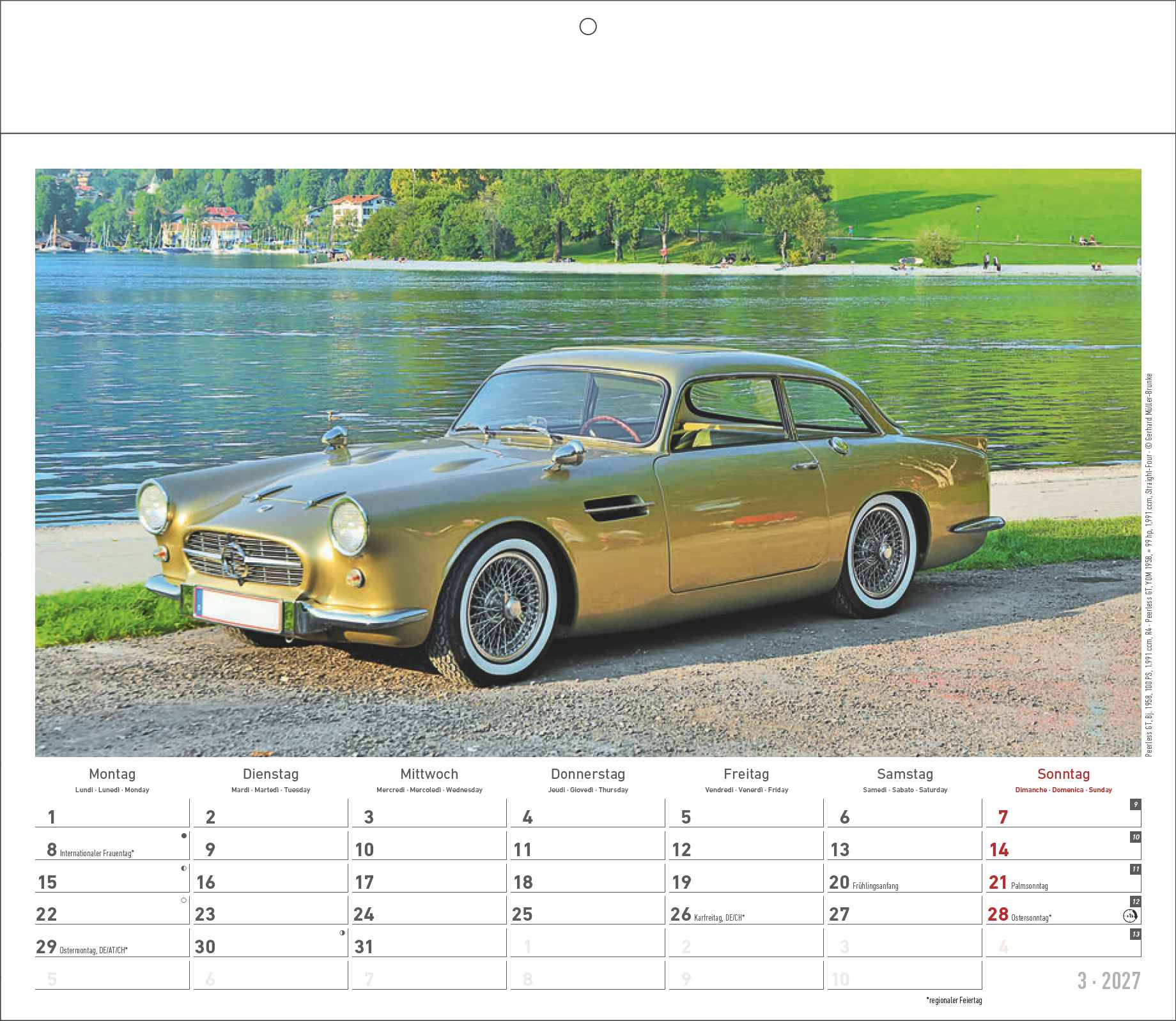Image resolution: width=1176 pixels, height=1021 pixels.
Task: Click the Mittwoch column header
Action: (x=429, y=774)
